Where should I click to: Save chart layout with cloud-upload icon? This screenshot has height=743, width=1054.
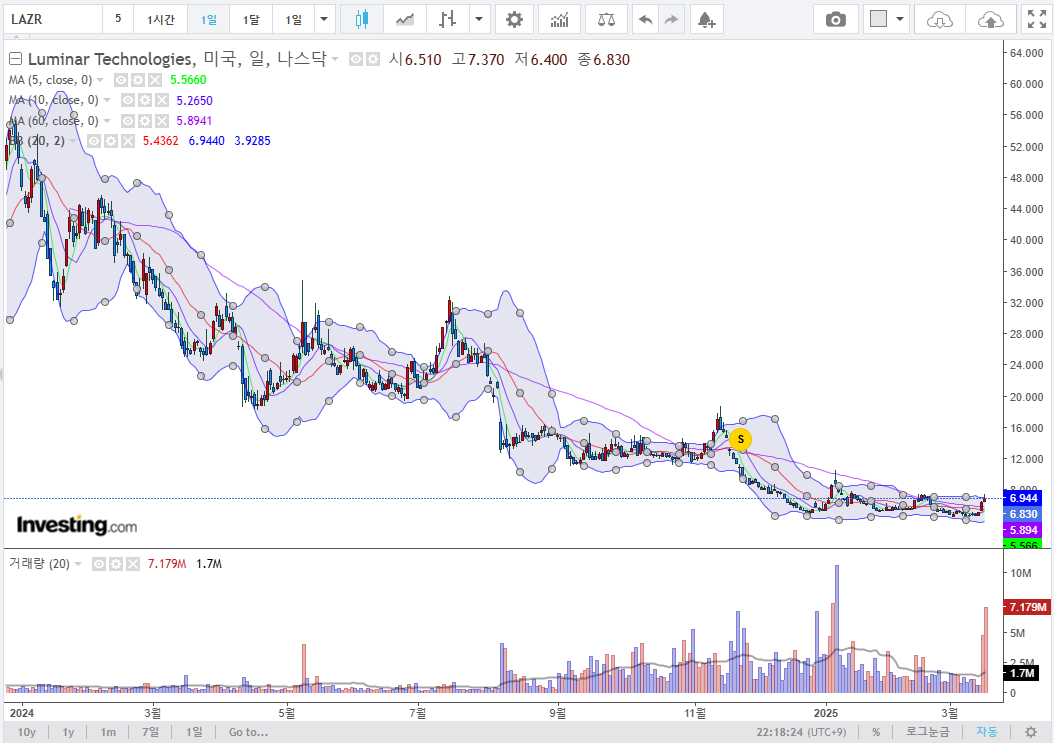[x=990, y=19]
